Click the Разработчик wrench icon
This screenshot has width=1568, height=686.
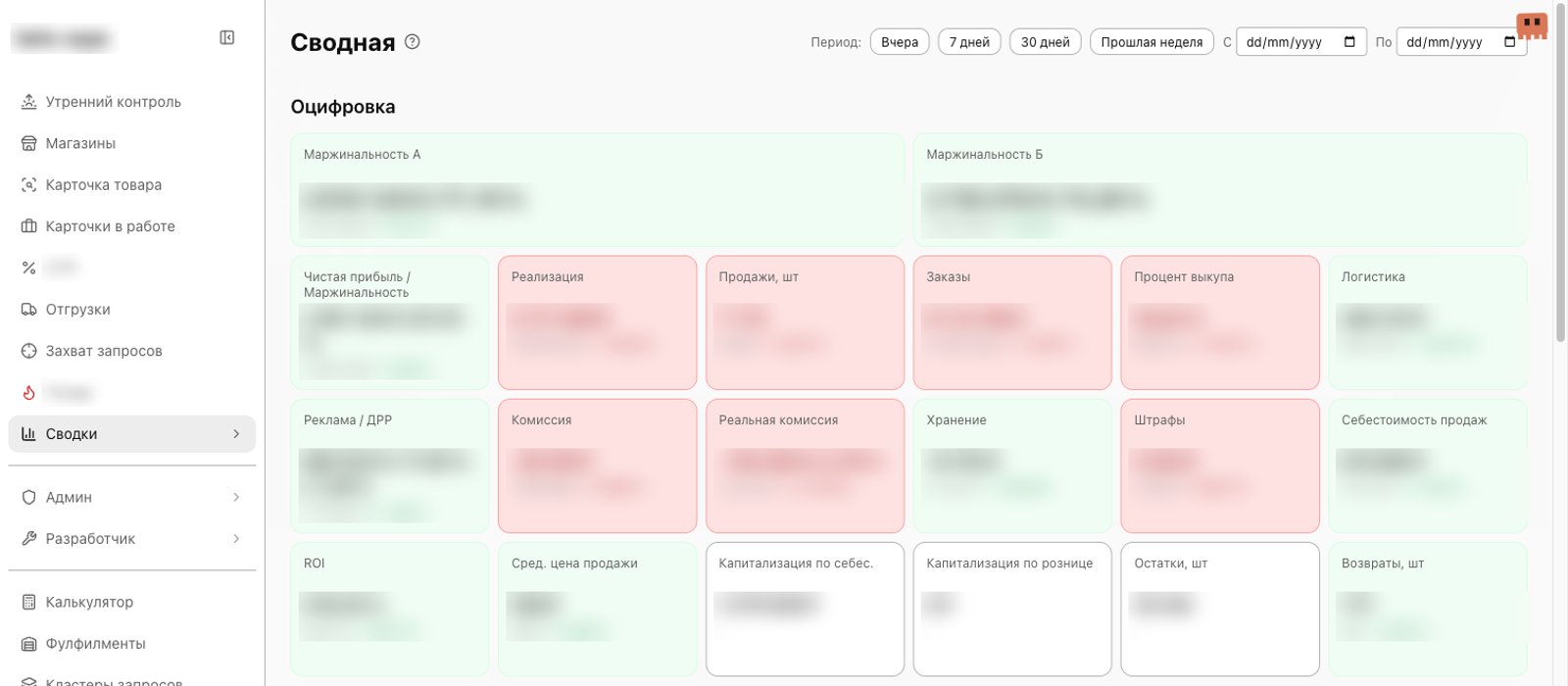point(29,538)
